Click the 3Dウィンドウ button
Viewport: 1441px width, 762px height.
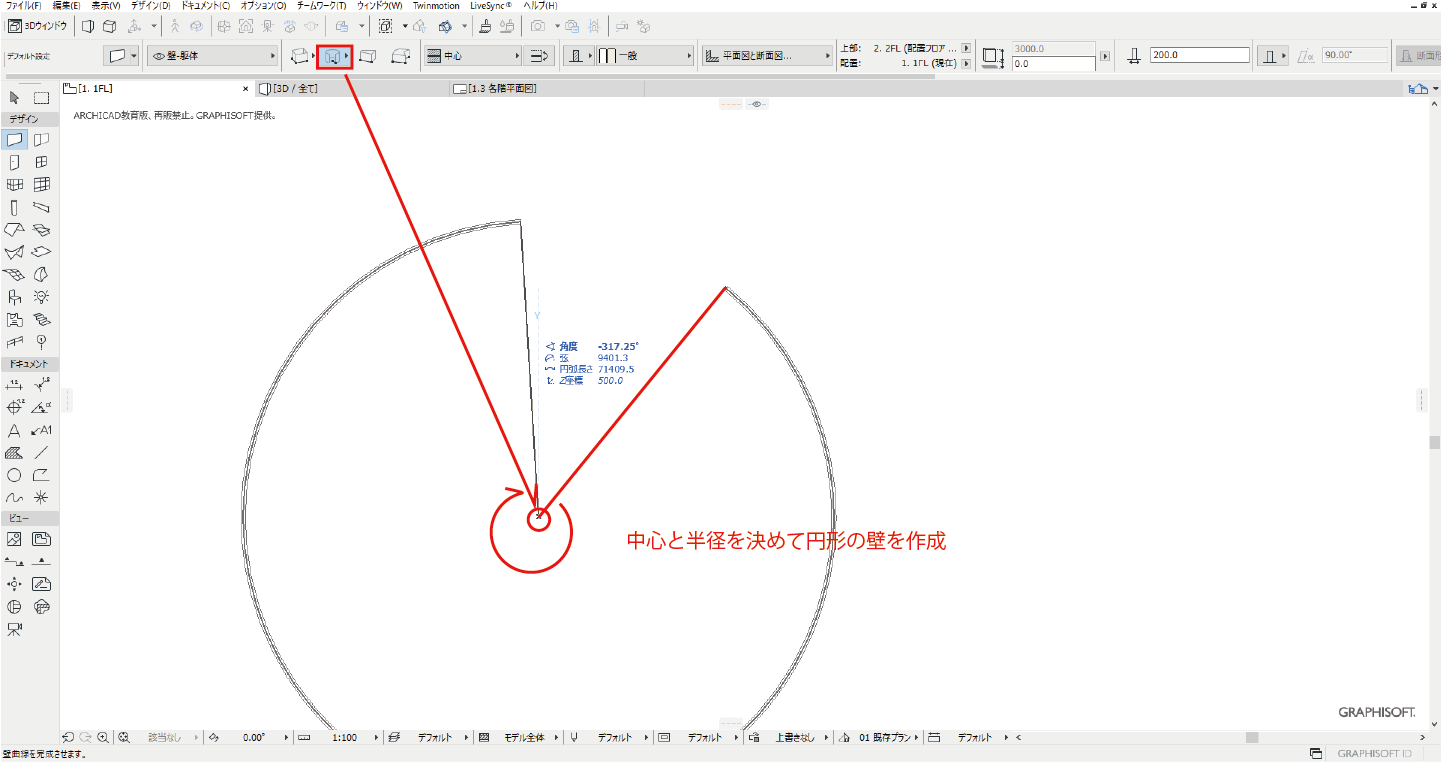[37, 25]
